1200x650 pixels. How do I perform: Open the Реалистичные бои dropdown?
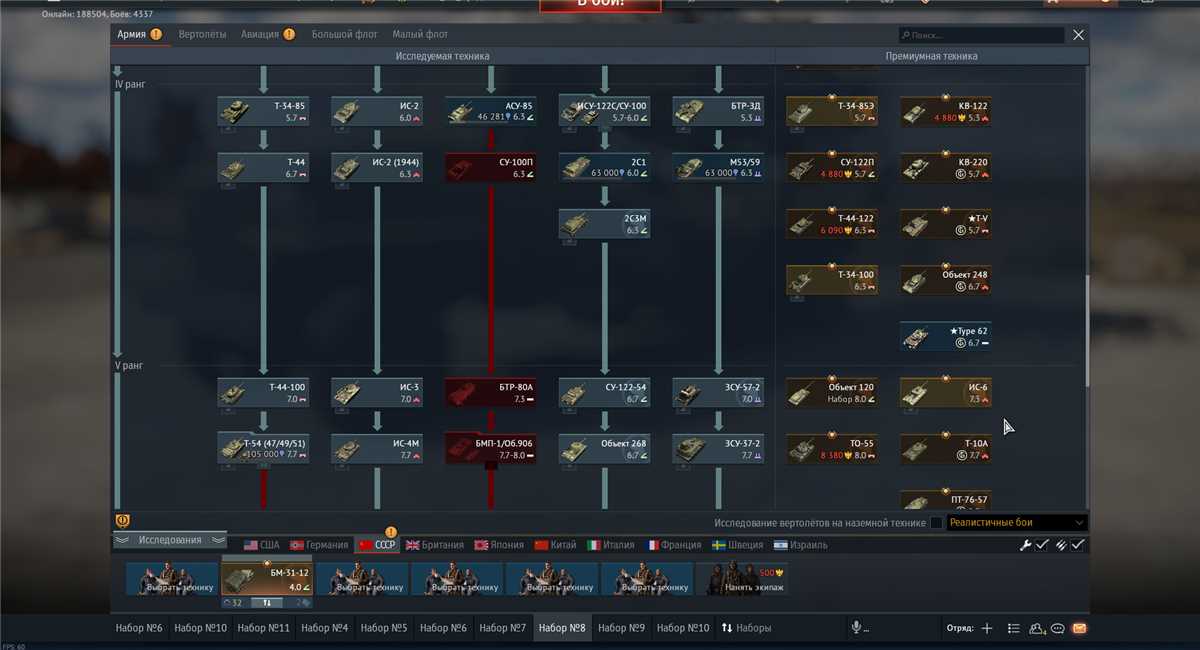pos(1016,522)
